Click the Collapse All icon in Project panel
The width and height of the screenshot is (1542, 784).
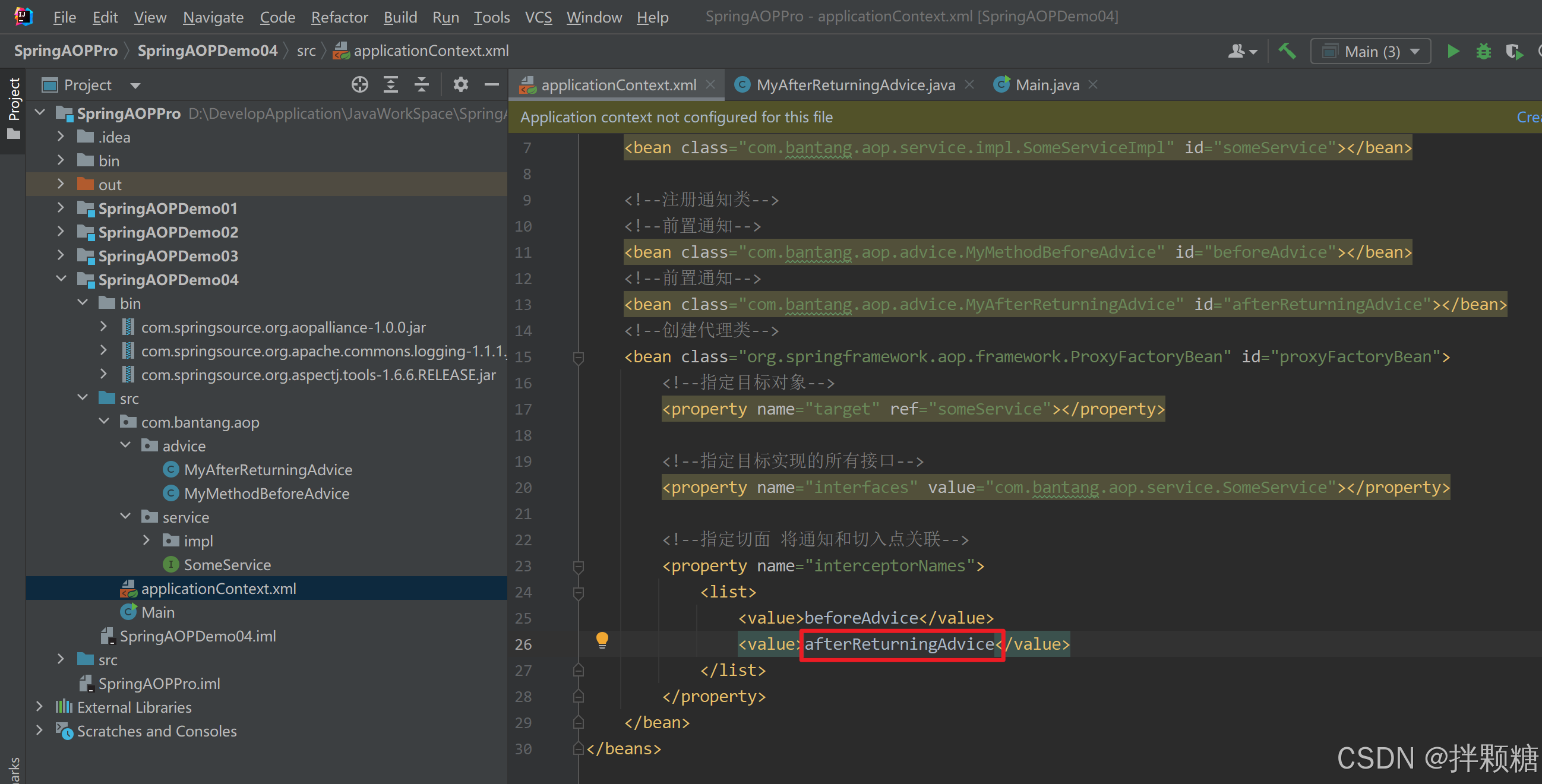[x=422, y=84]
